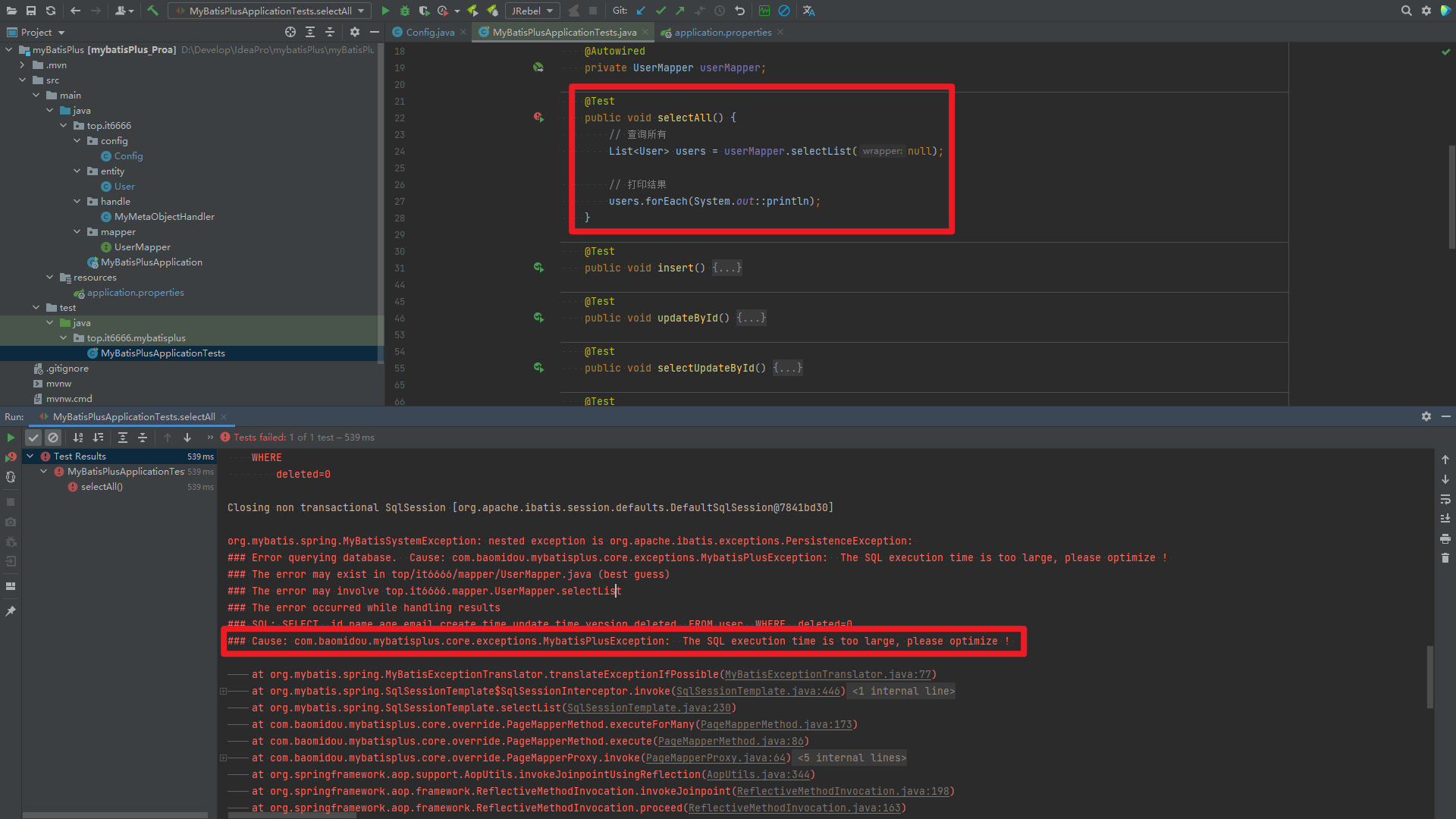
Task: Toggle Show Passed checkmark in test toolbar
Action: pos(33,438)
